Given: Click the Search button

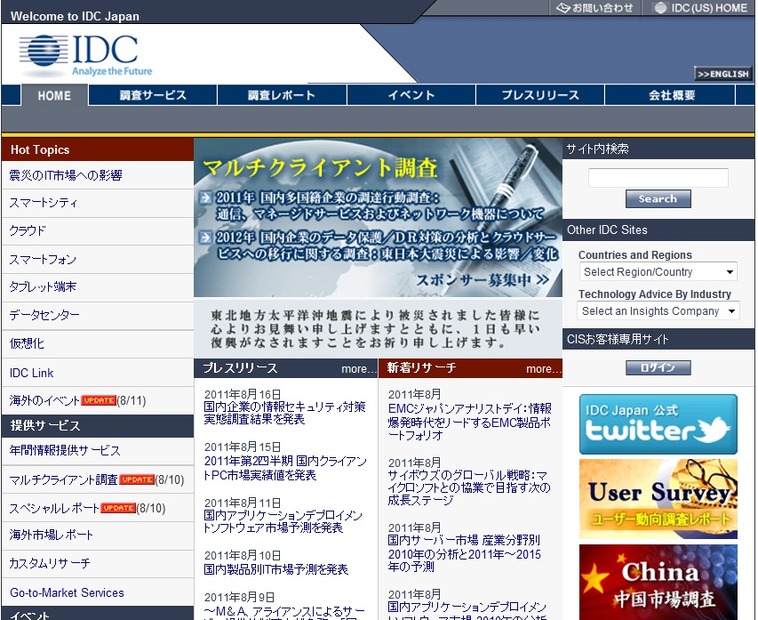Looking at the screenshot, I should [658, 199].
